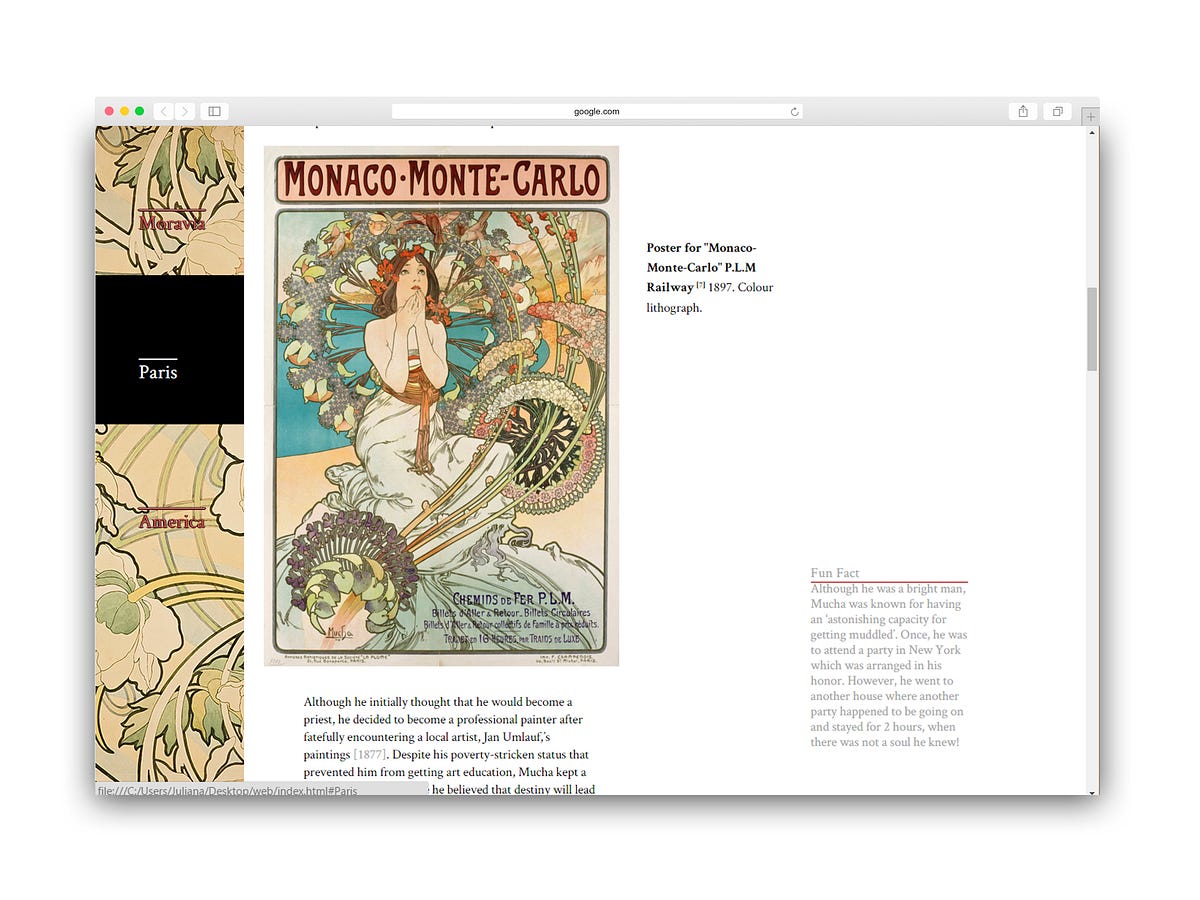Click the [1877] reference link
Screen dimensions: 1200x900
(369, 754)
